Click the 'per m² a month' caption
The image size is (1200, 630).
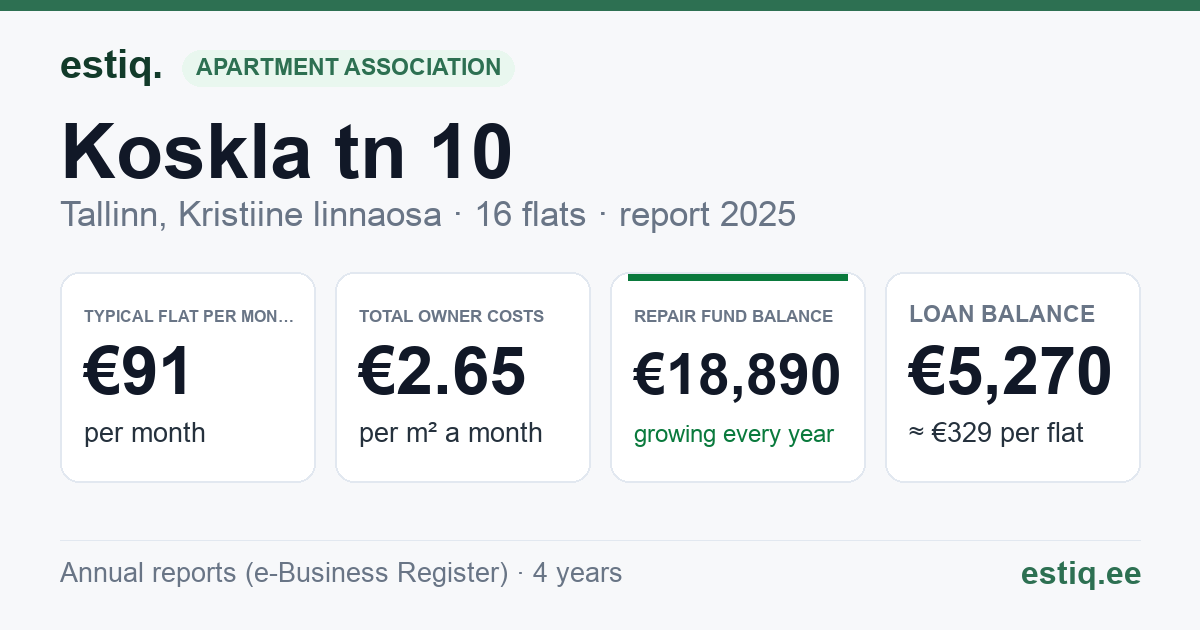tap(451, 433)
